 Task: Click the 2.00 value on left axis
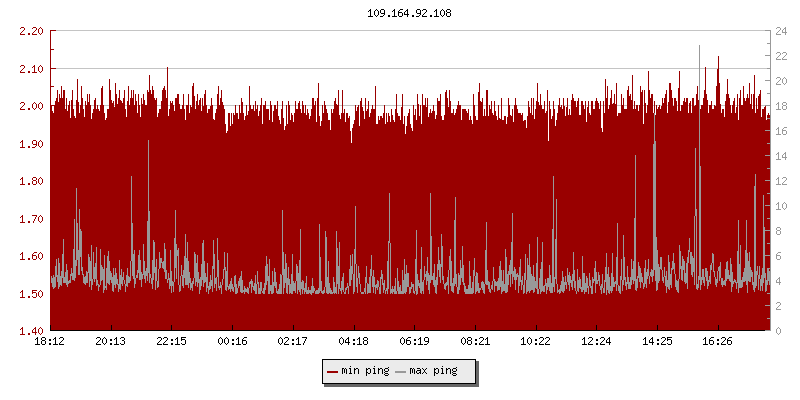[x=31, y=106]
